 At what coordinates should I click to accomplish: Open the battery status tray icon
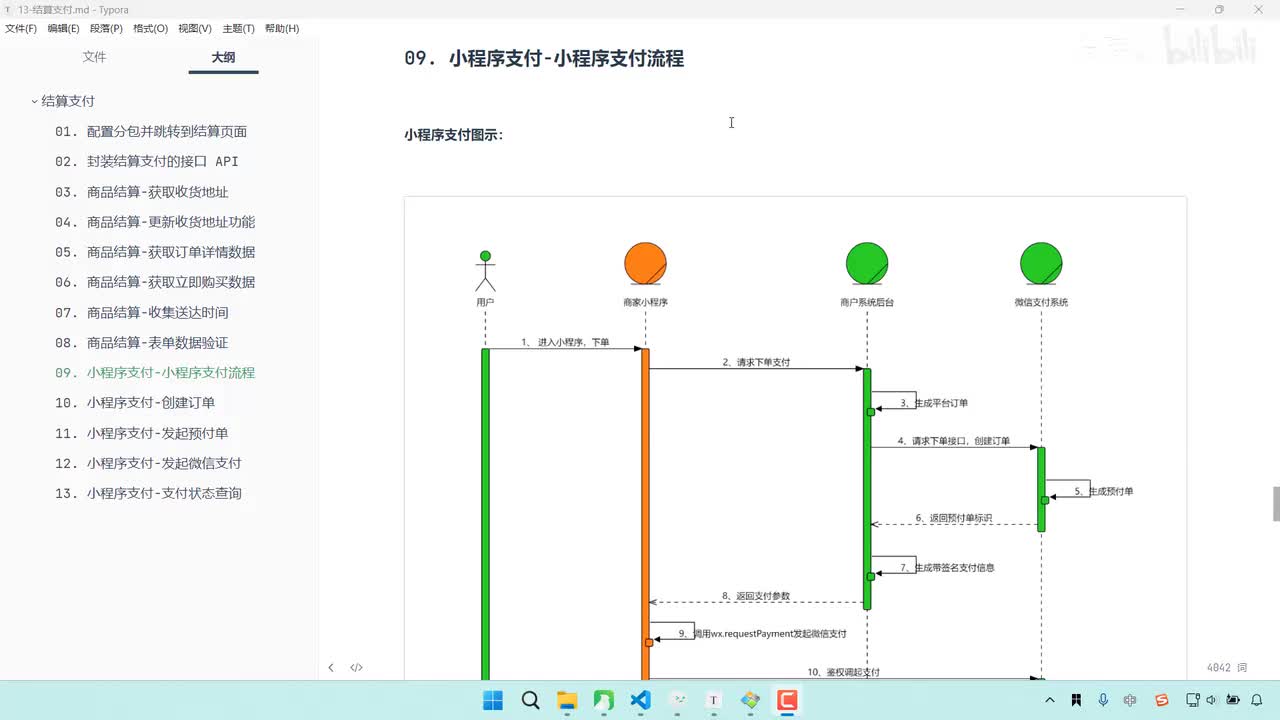pyautogui.click(x=1234, y=700)
